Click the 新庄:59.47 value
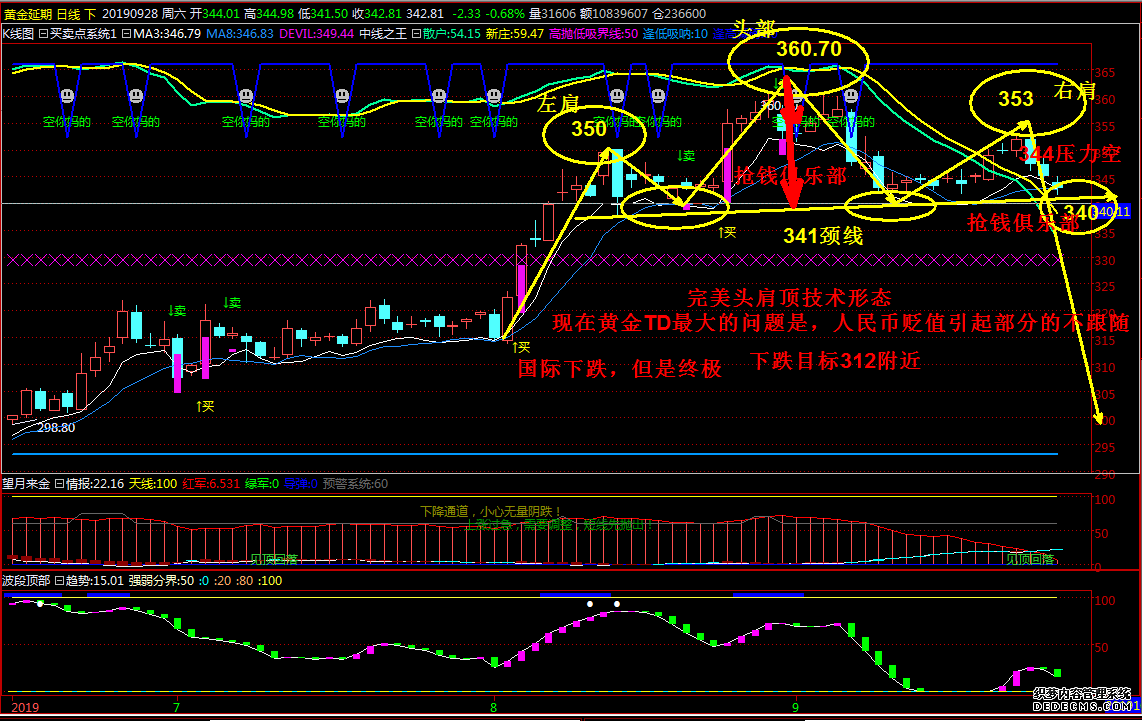Image resolution: width=1142 pixels, height=721 pixels. coord(515,34)
